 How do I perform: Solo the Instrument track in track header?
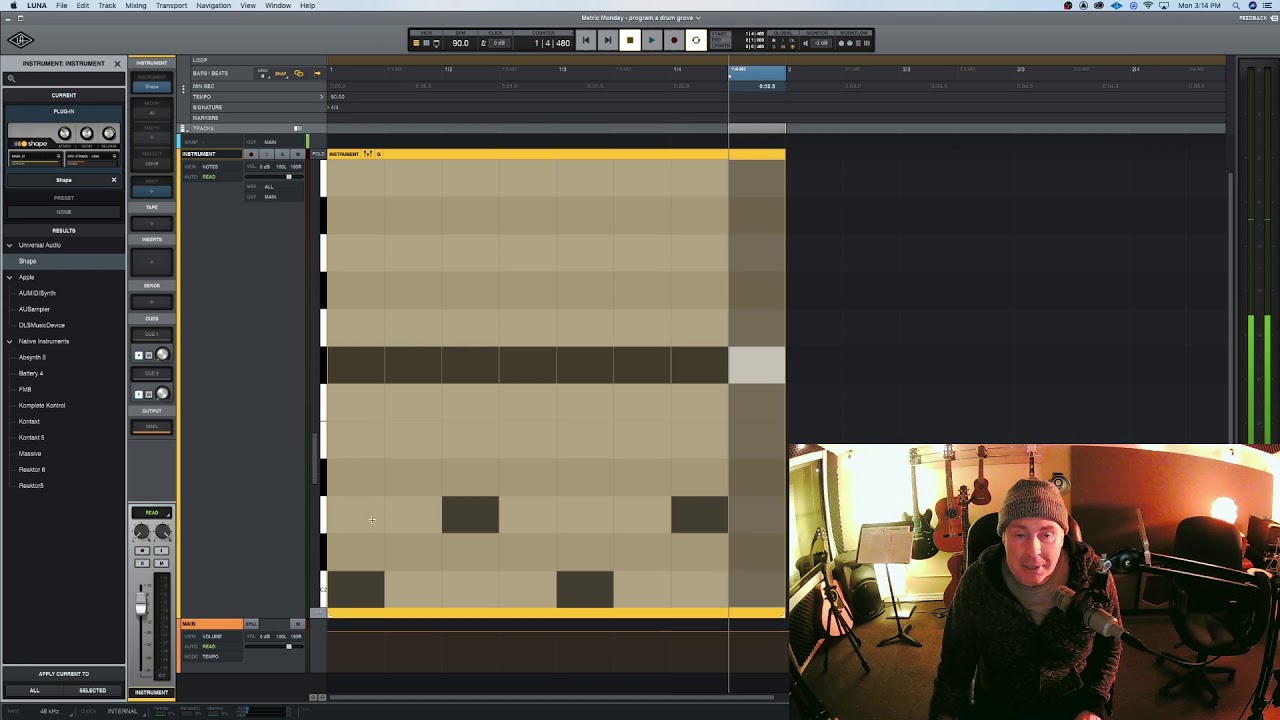[283, 154]
